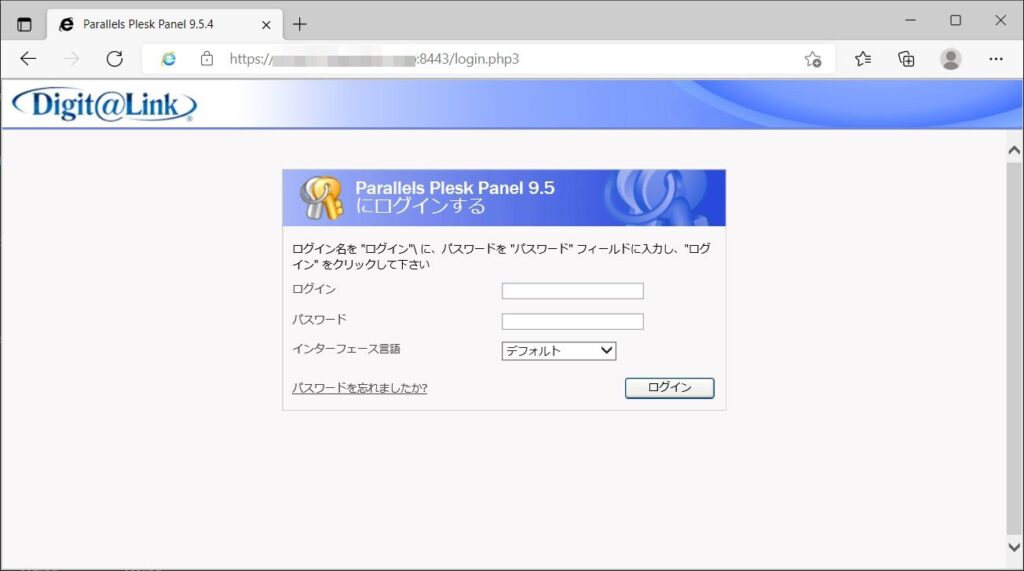The height and width of the screenshot is (571, 1024).
Task: Add page to favorites star icon
Action: [812, 59]
